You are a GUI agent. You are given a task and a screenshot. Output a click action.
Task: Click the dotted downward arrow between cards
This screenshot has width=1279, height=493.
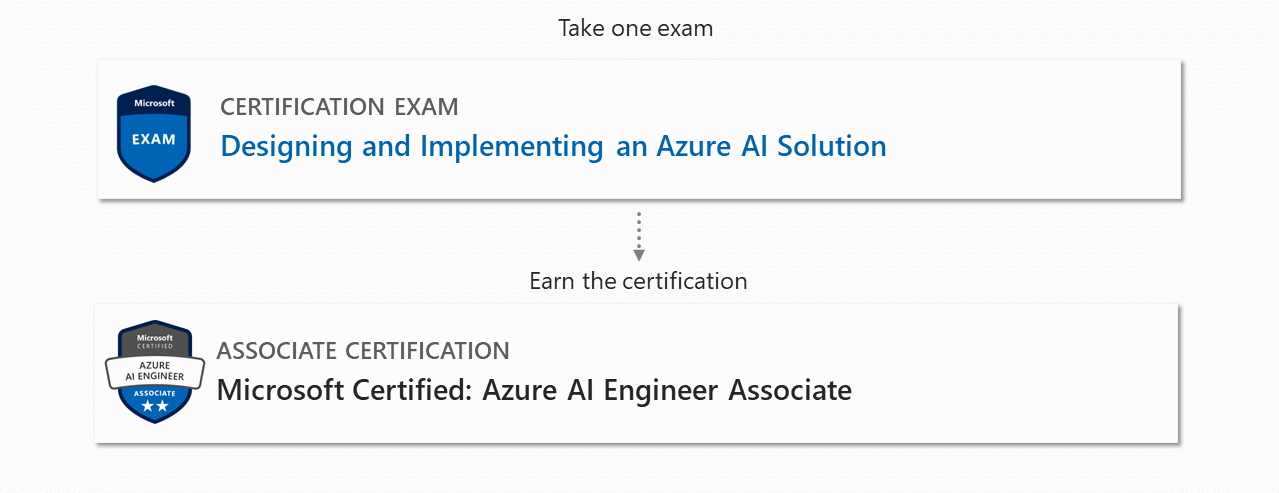639,236
